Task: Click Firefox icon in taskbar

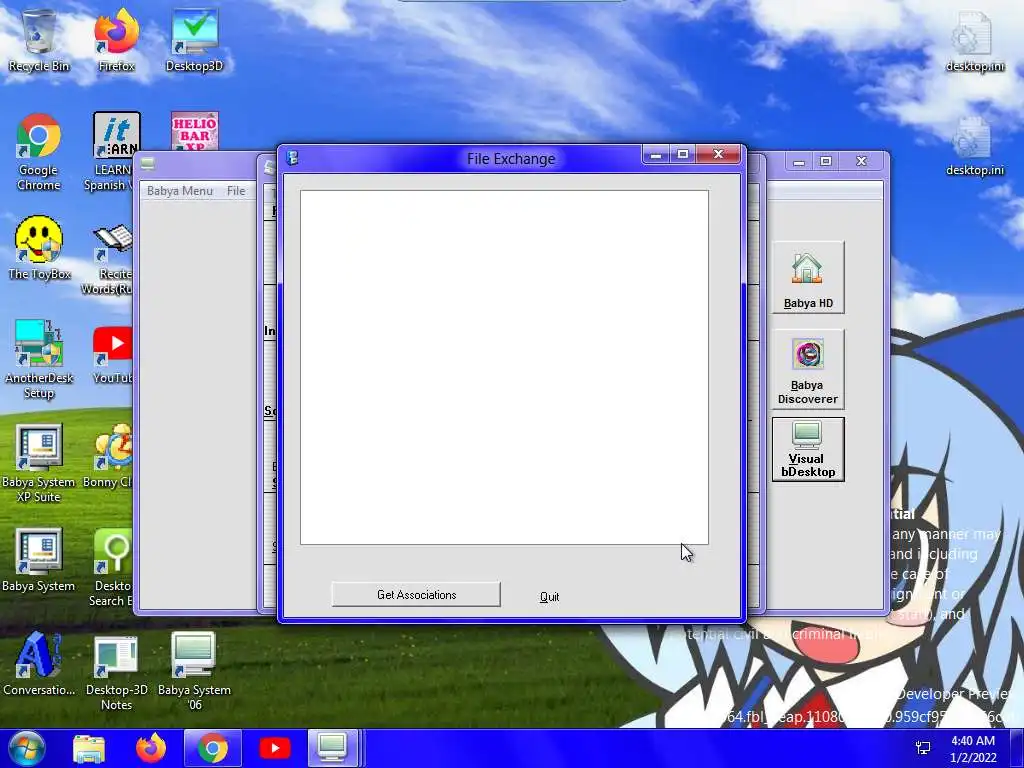Action: (151, 748)
